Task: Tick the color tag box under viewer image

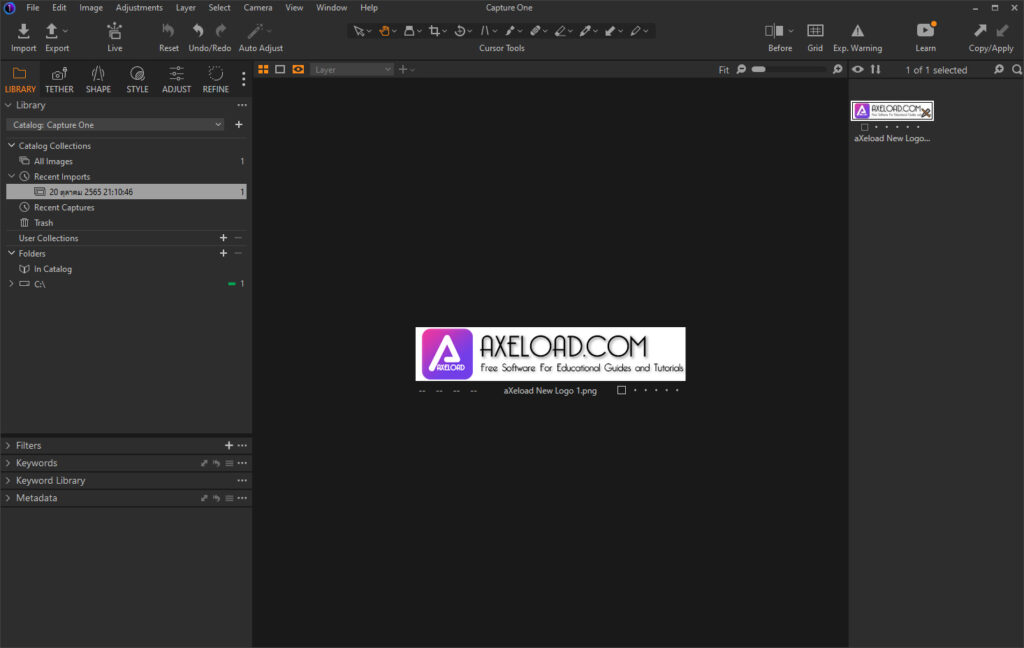Action: click(622, 390)
